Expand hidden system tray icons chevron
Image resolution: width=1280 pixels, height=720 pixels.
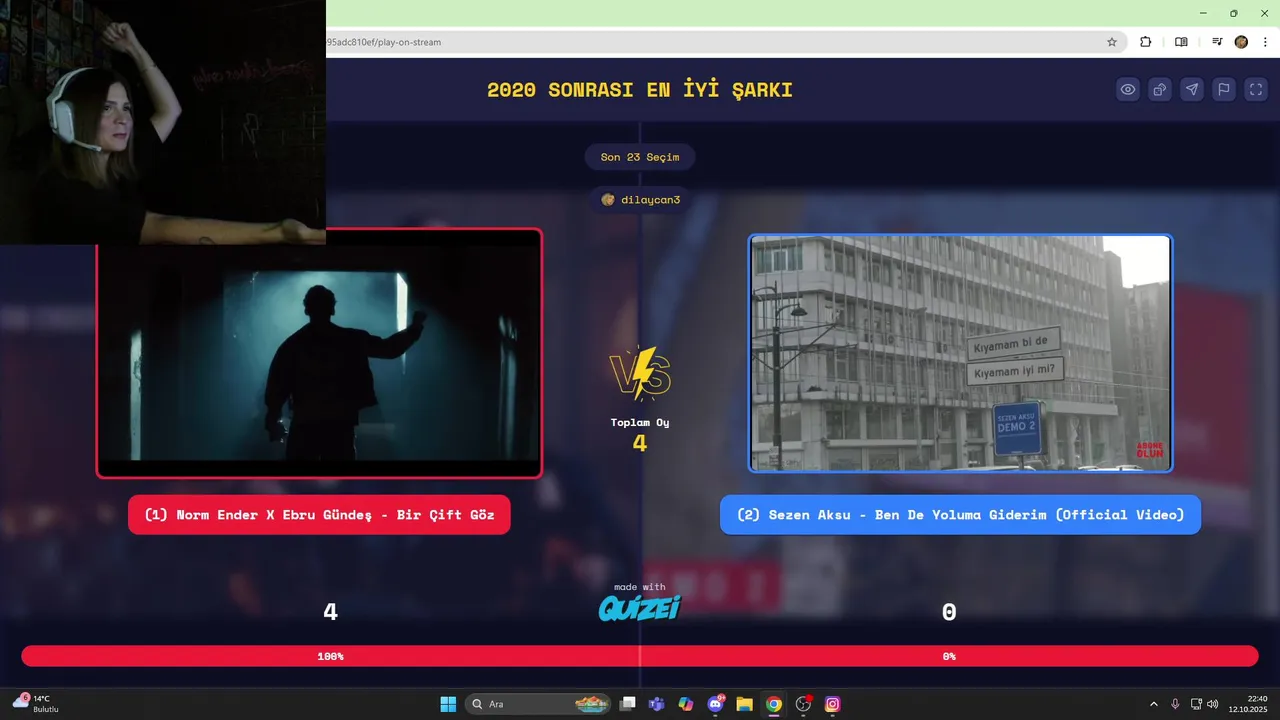(1153, 704)
